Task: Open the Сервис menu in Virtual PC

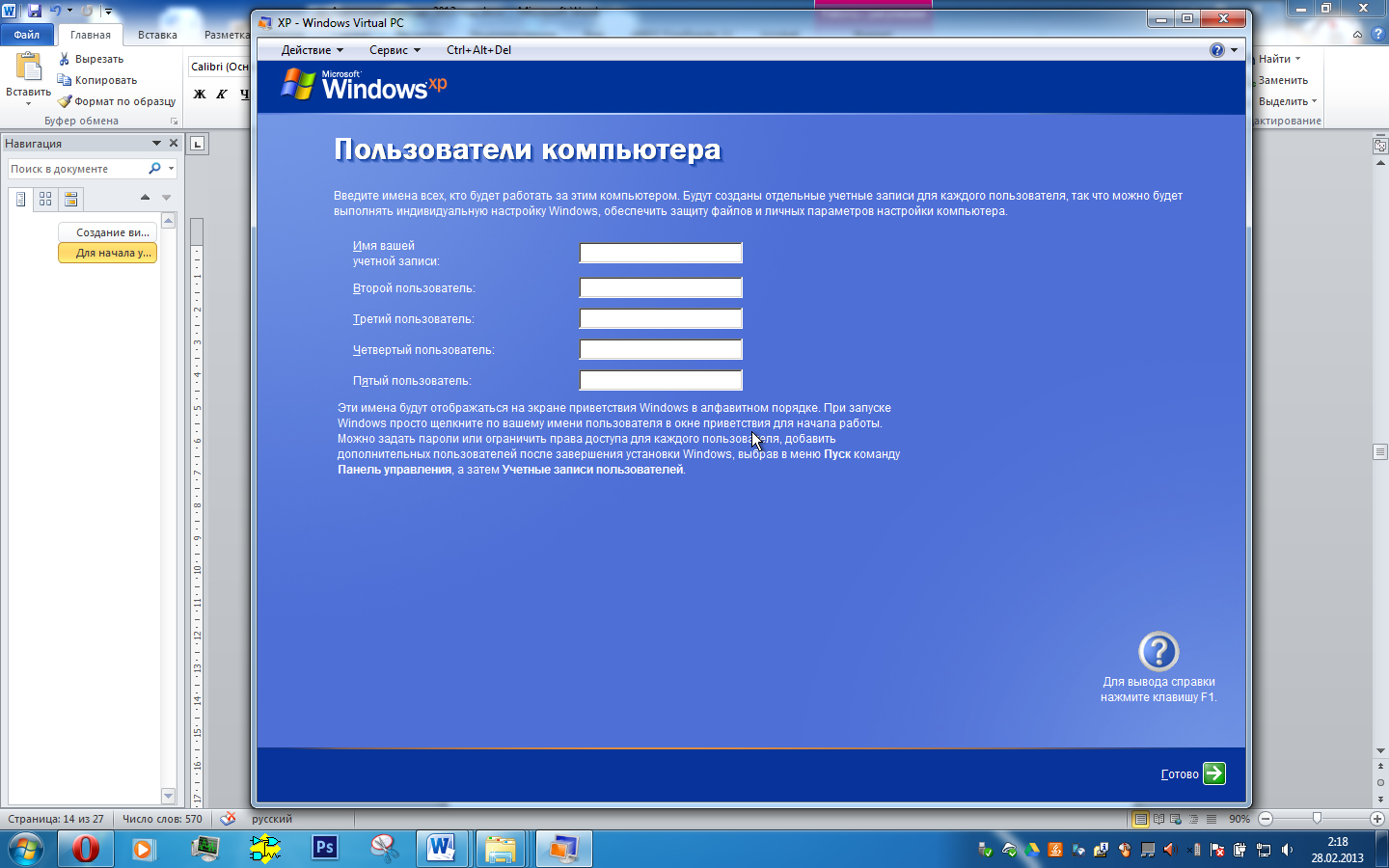Action: coord(395,50)
